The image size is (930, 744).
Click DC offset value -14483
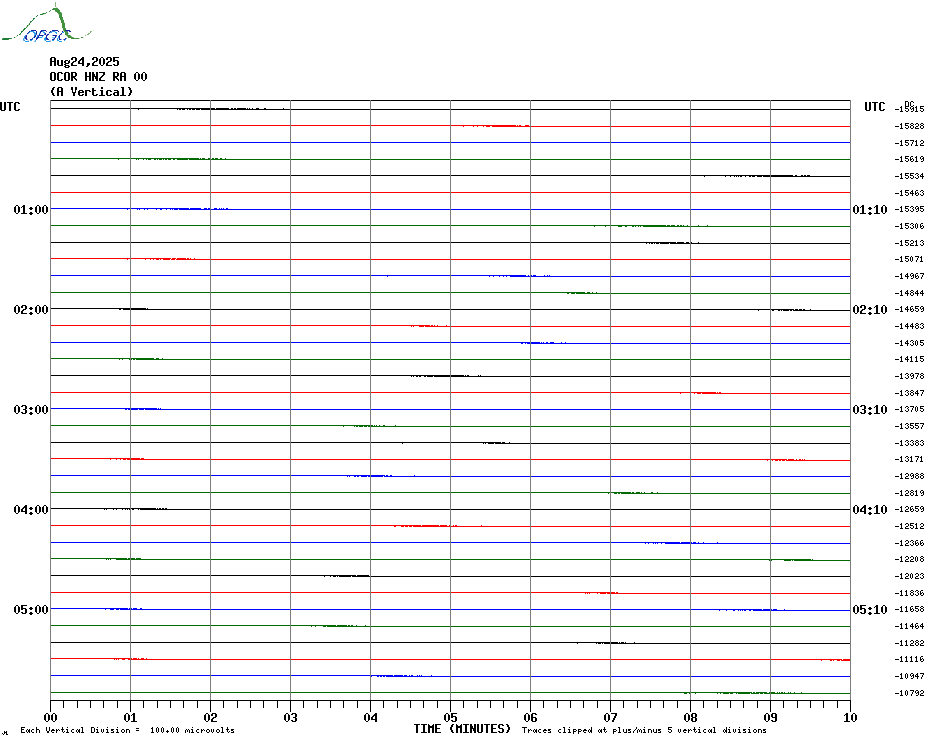[x=909, y=326]
